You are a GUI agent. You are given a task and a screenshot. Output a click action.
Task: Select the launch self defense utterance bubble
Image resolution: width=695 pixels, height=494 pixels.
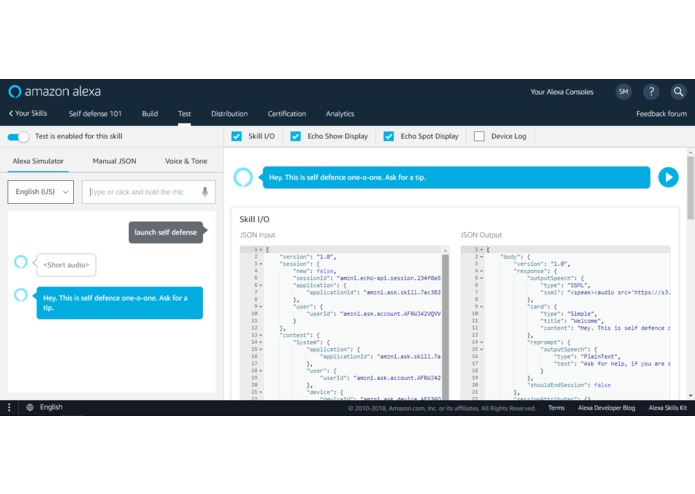click(x=166, y=232)
